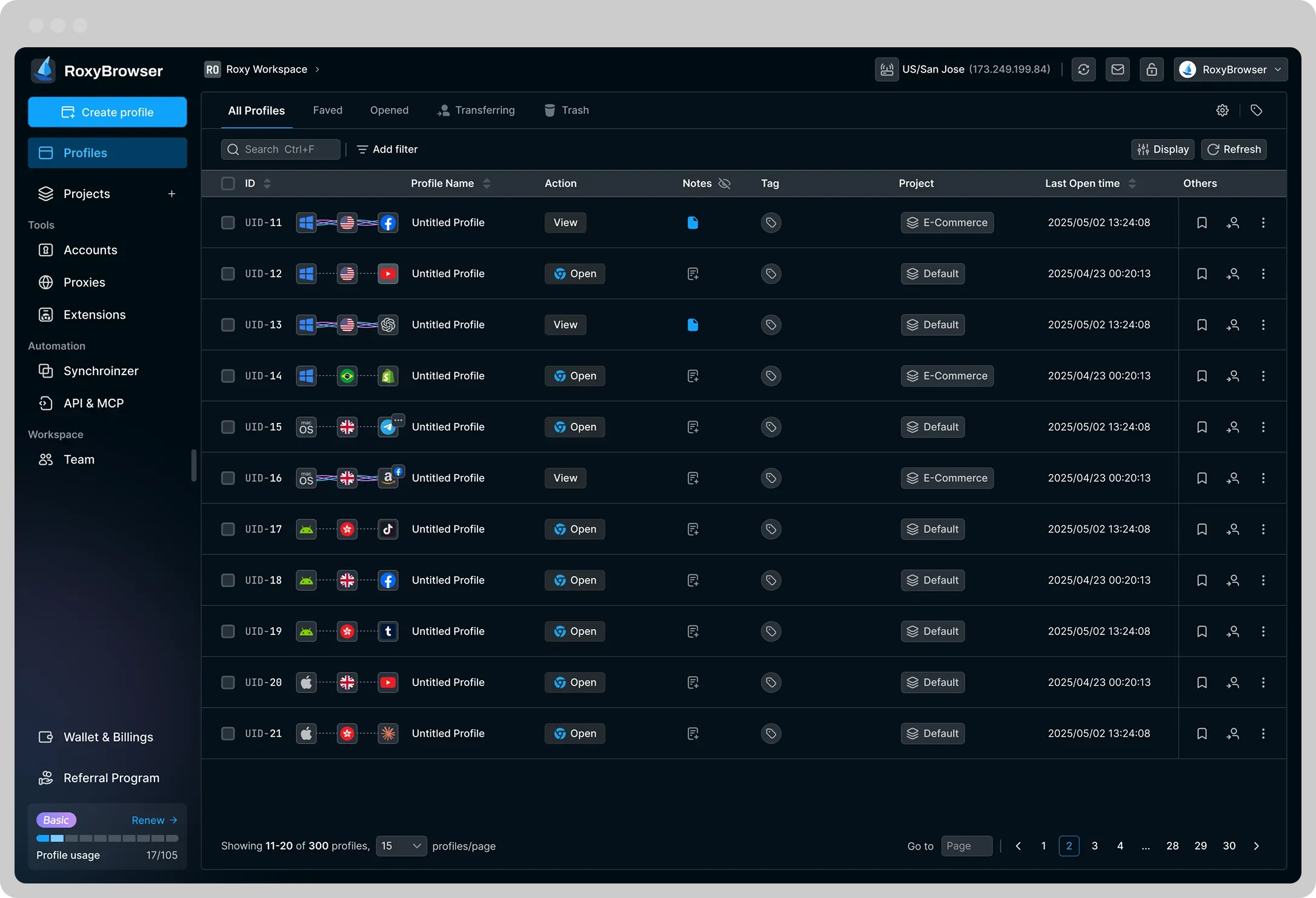This screenshot has height=898, width=1316.
Task: Expand the RoxyBrowser account dropdown
Action: 1230,70
